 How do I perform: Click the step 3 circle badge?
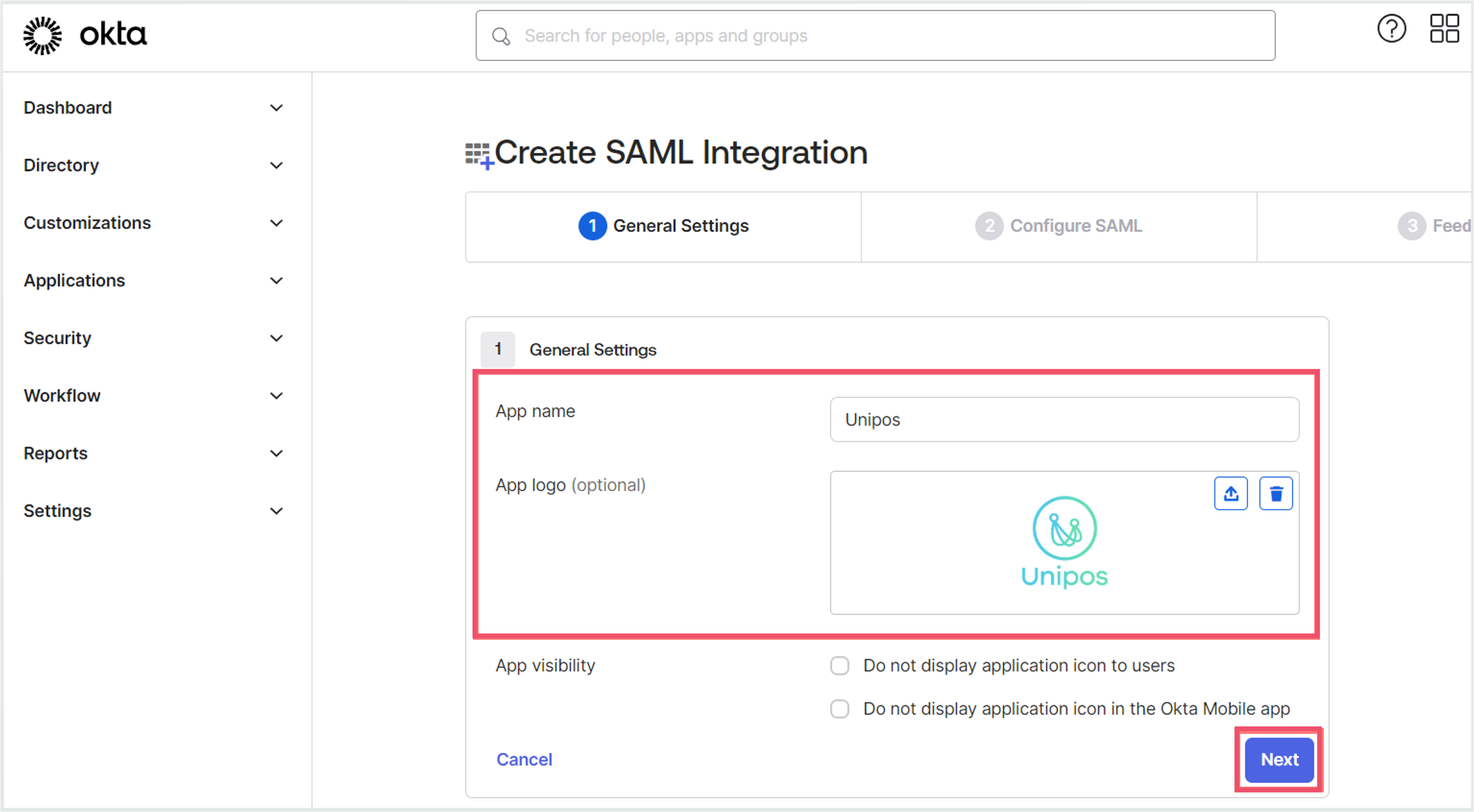point(1411,226)
